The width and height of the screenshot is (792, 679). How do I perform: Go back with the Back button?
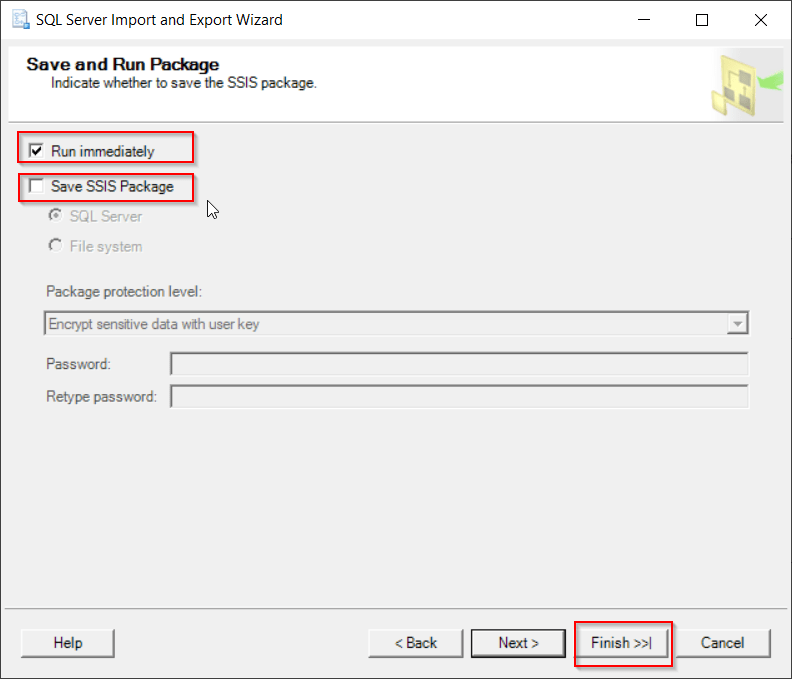(416, 643)
